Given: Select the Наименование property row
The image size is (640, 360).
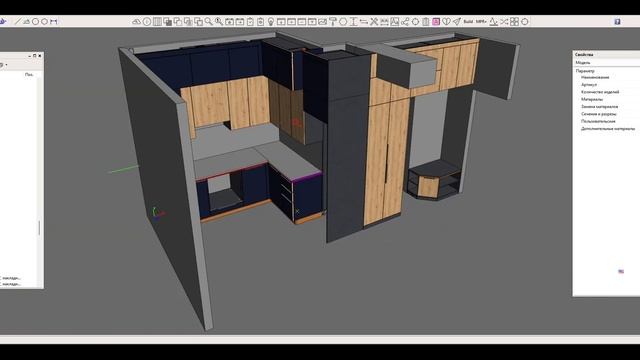Looking at the screenshot, I should 595,77.
